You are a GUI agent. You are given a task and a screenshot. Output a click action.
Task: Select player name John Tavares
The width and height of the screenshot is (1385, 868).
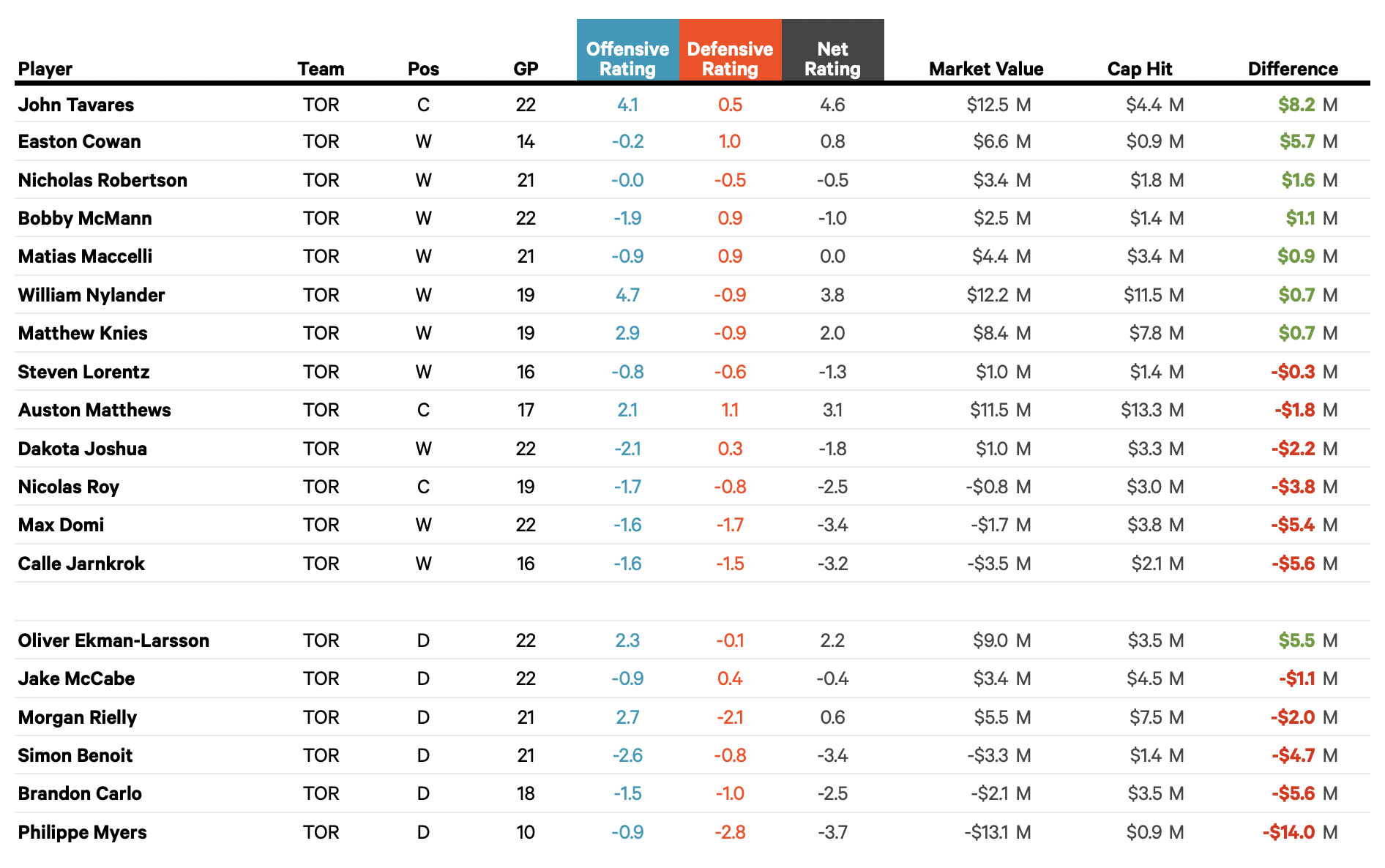[x=76, y=105]
